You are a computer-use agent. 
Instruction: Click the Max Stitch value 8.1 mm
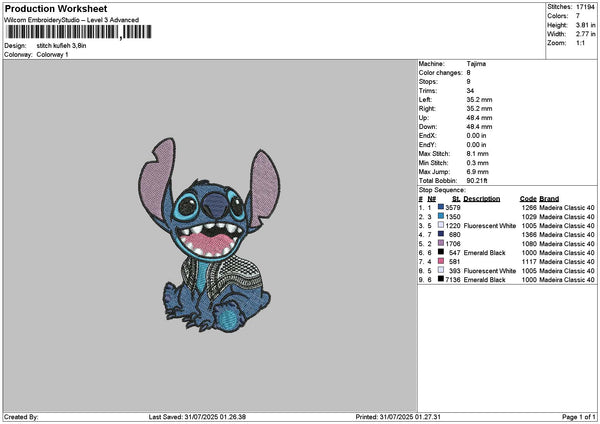(x=478, y=154)
